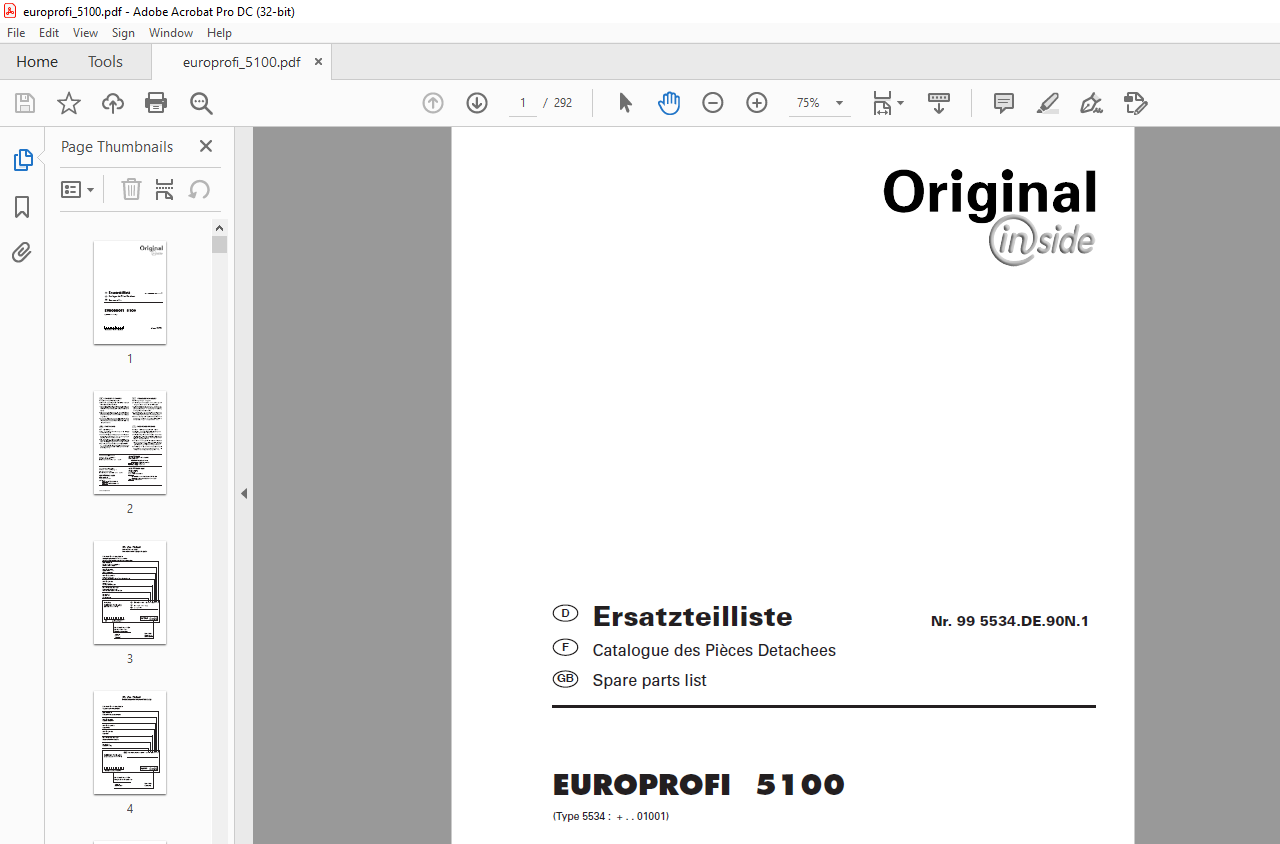Screen dimensions: 1280x844
Task: Click the delete pages trash icon
Action: tap(131, 189)
